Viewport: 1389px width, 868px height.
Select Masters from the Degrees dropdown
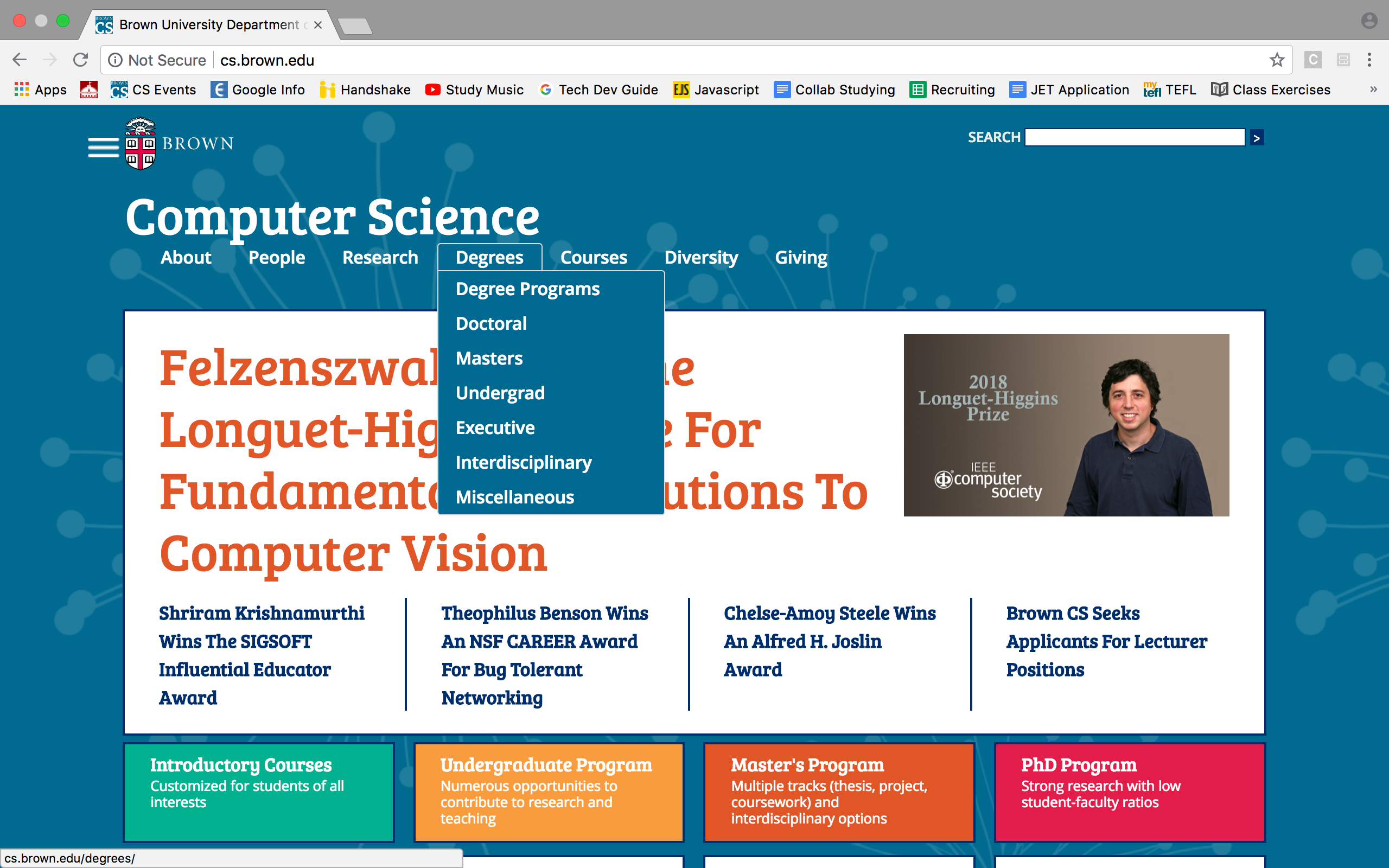(x=489, y=358)
